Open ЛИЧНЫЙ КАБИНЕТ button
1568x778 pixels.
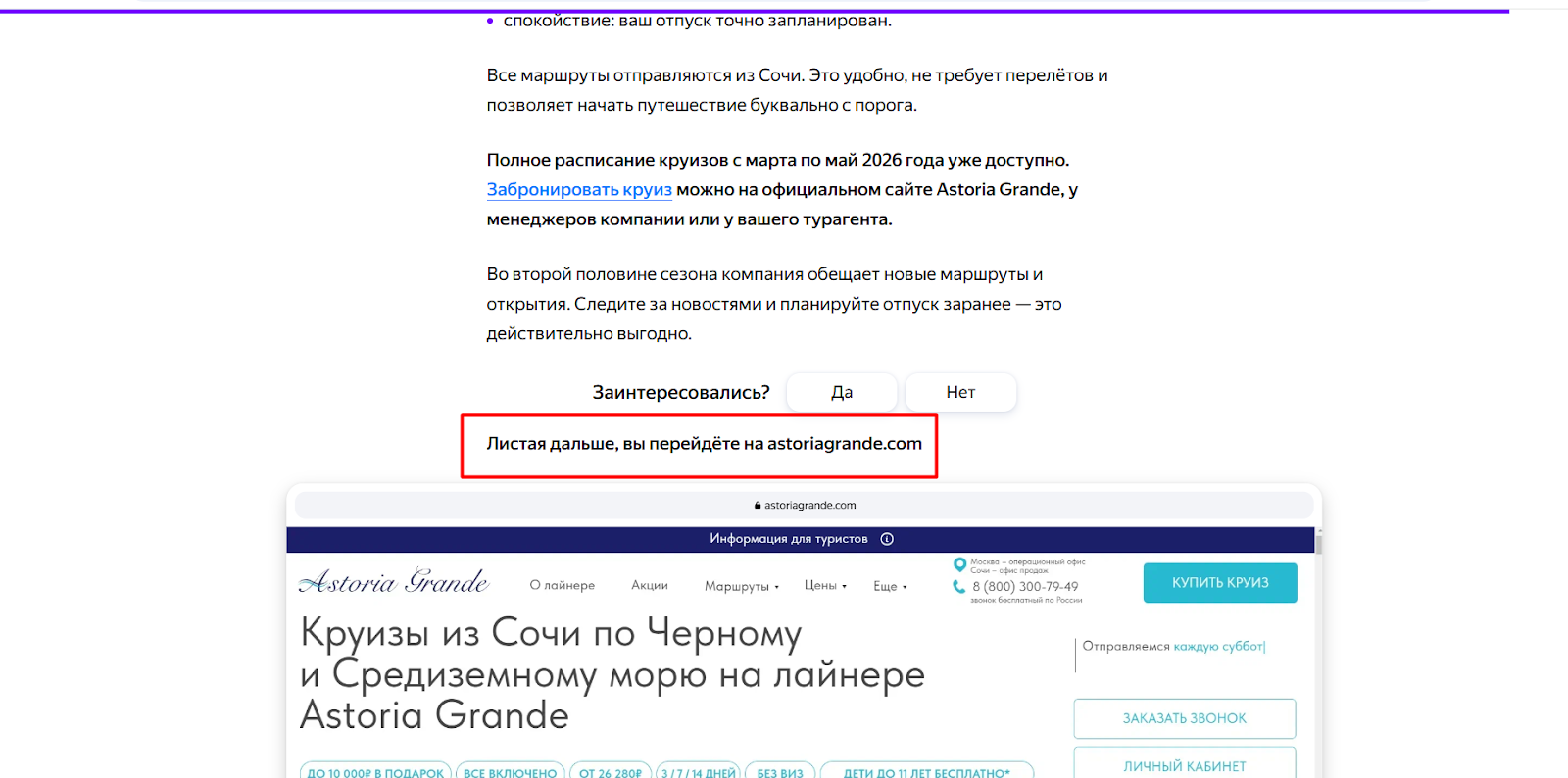tap(1184, 765)
